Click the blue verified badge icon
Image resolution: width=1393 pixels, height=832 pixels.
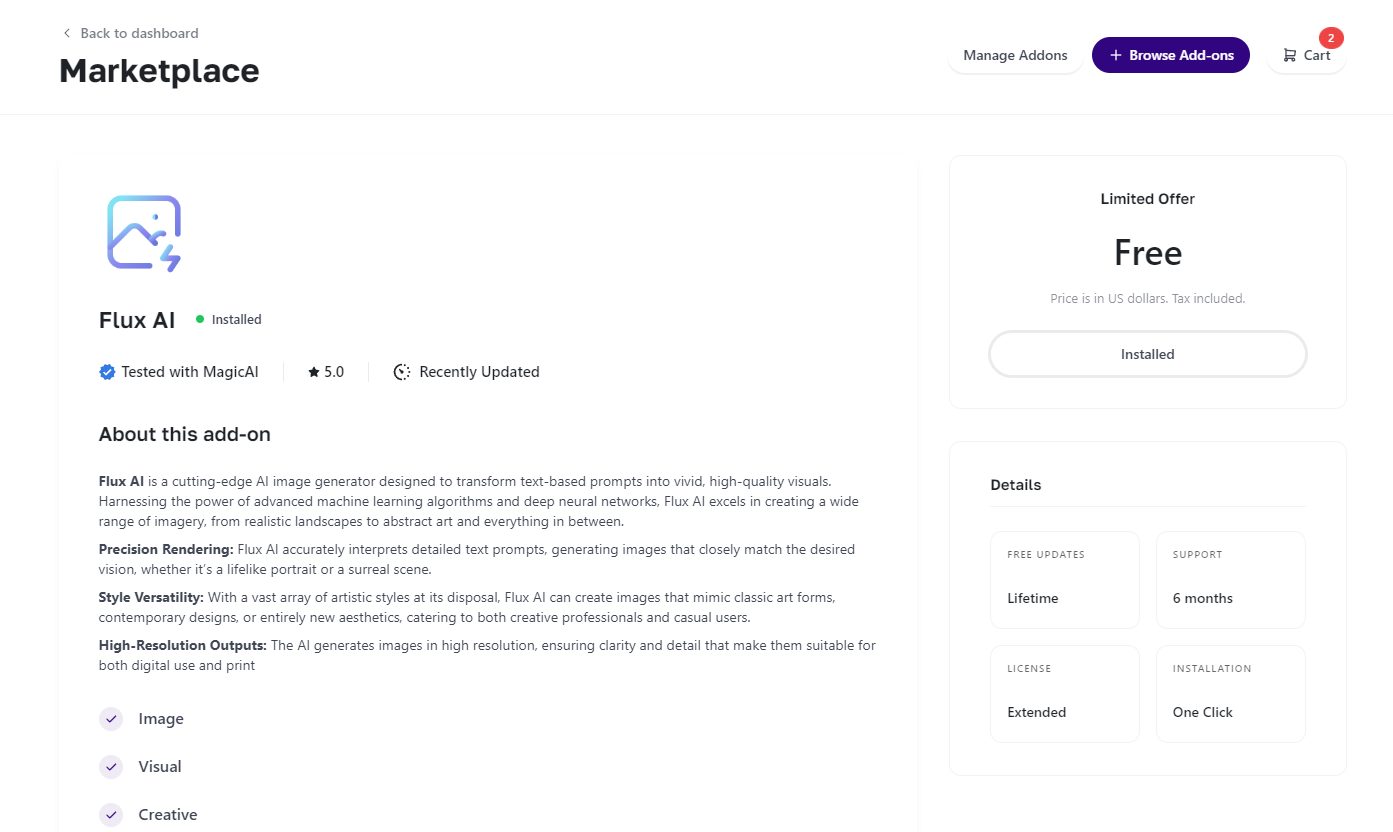pyautogui.click(x=107, y=372)
